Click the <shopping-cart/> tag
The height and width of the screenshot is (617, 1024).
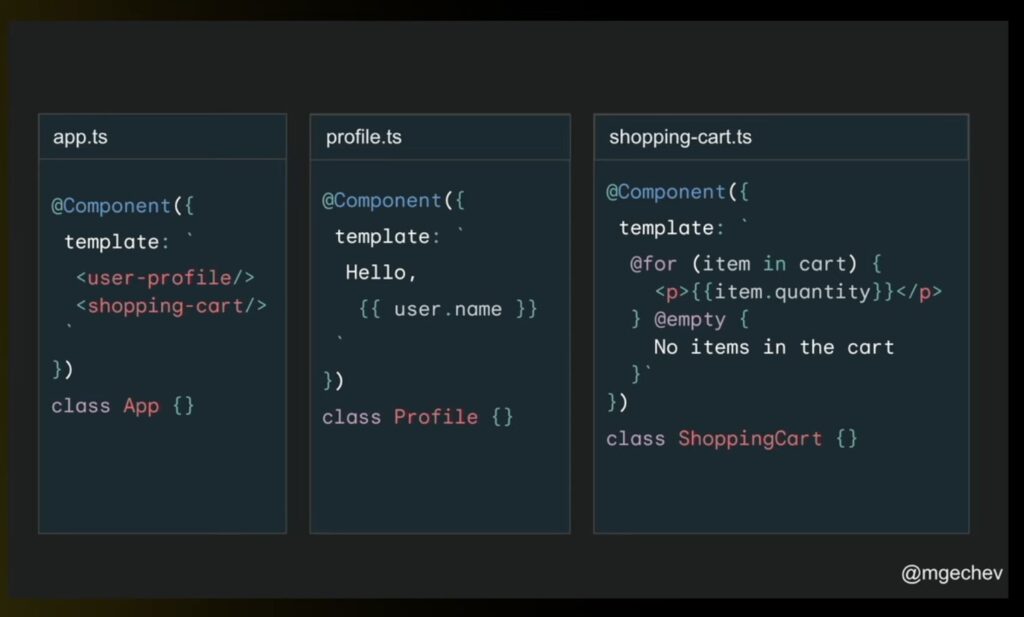click(171, 306)
